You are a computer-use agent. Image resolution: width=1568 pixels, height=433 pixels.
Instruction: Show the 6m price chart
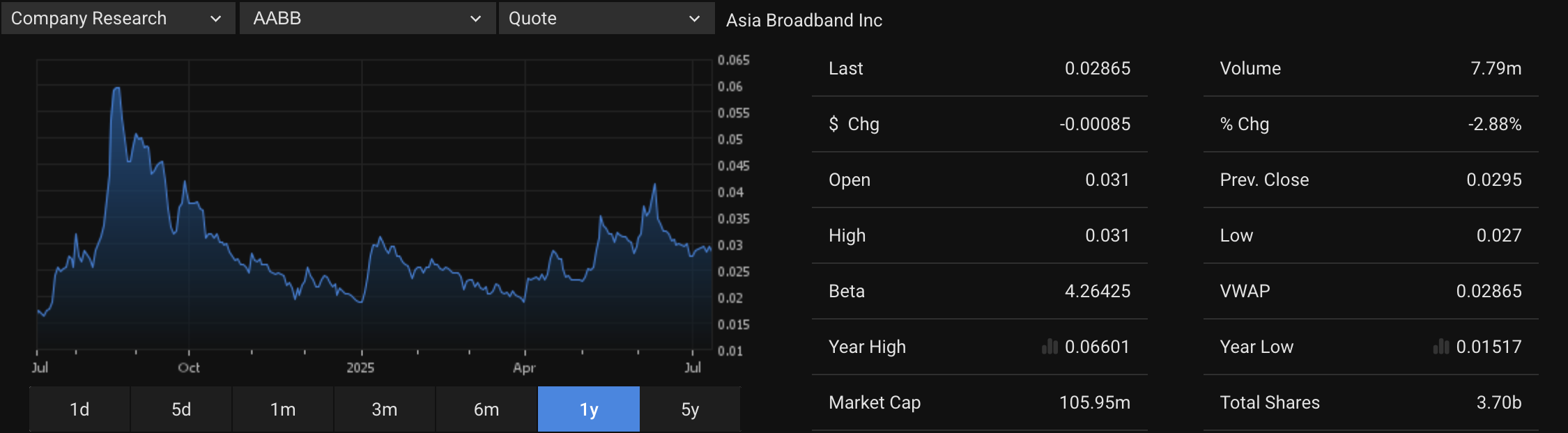[x=486, y=409]
